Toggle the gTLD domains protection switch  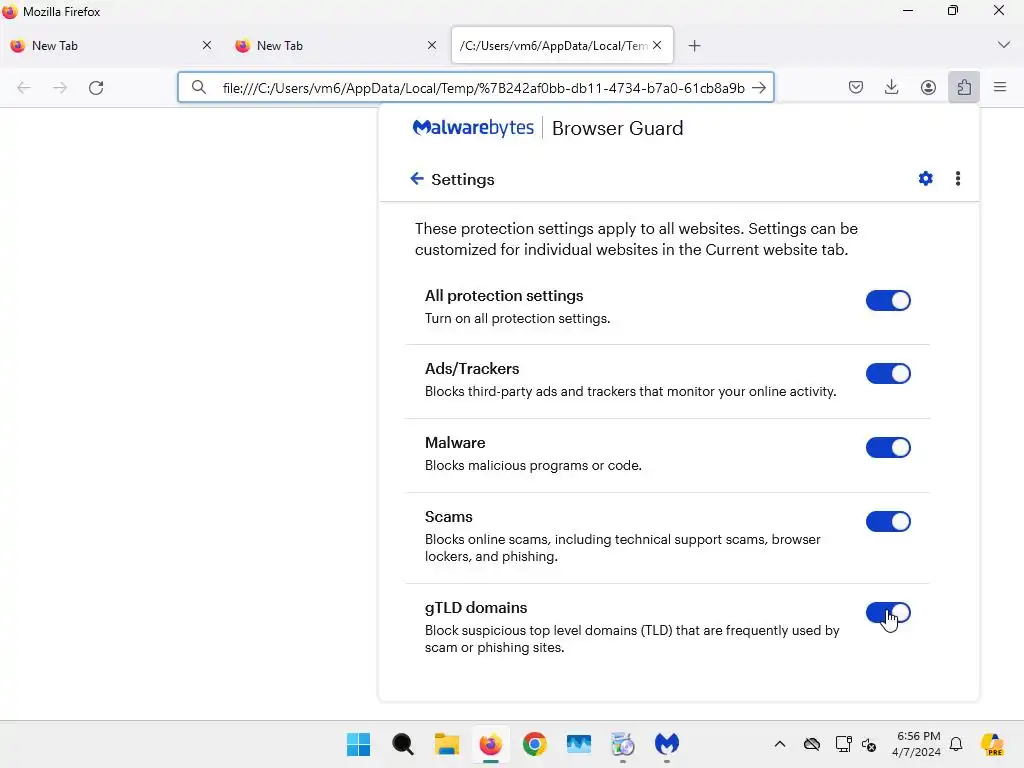(888, 613)
